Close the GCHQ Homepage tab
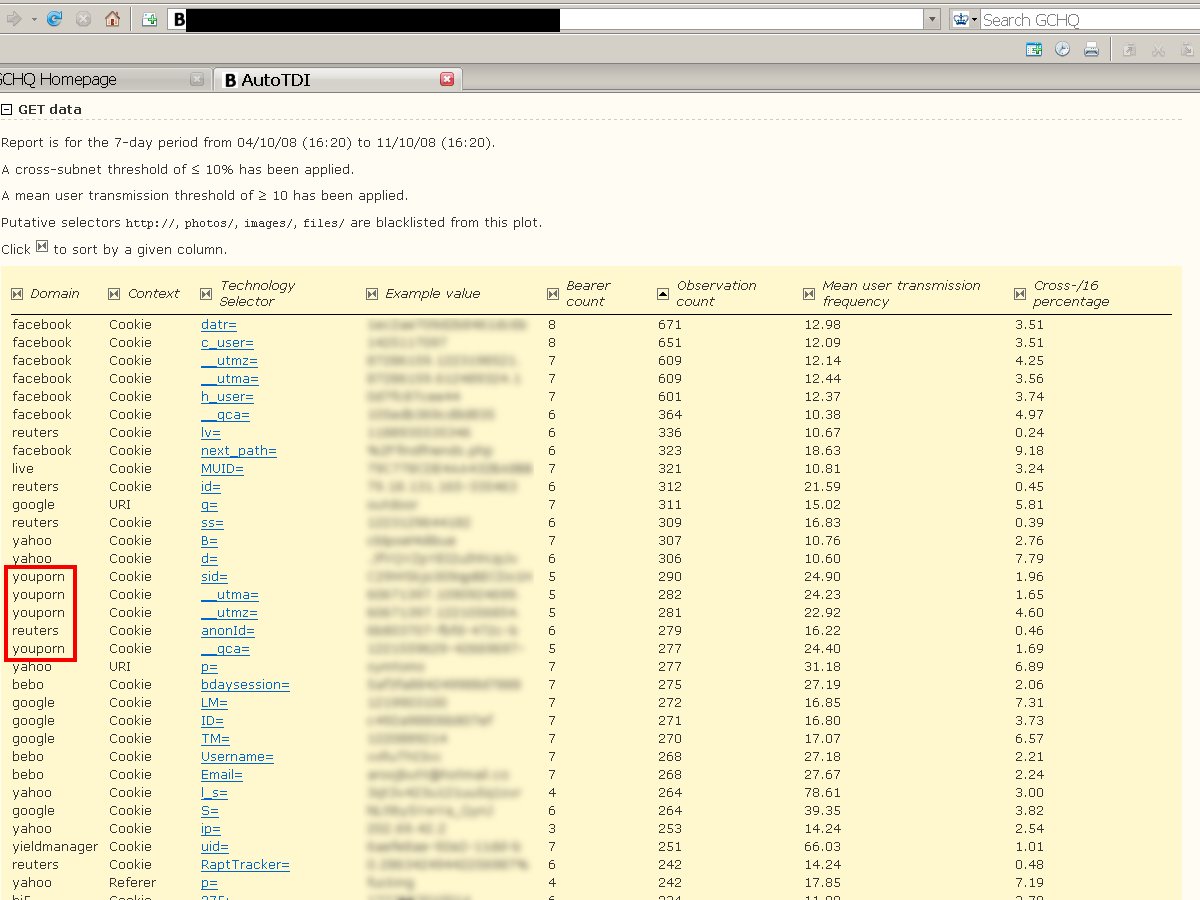The image size is (1200, 900). point(197,79)
